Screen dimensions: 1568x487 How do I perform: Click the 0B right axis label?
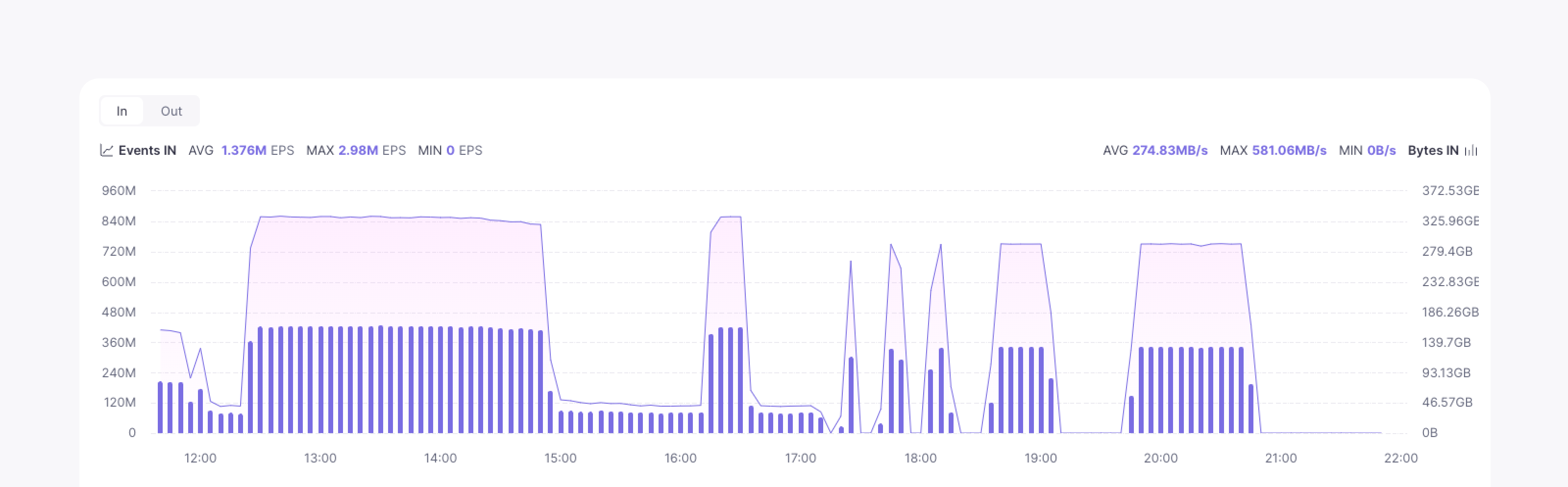point(1430,433)
